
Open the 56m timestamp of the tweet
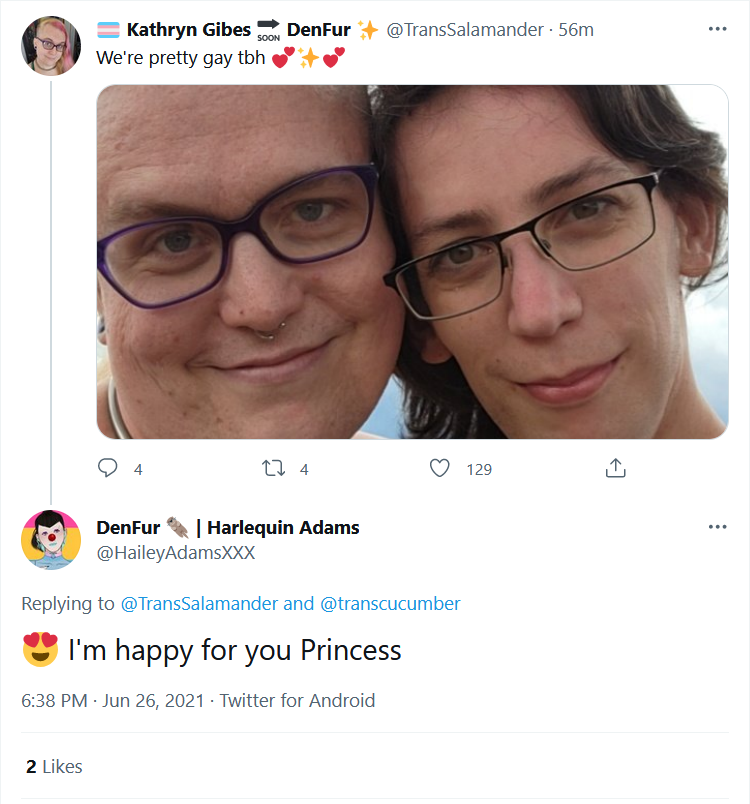[x=576, y=30]
